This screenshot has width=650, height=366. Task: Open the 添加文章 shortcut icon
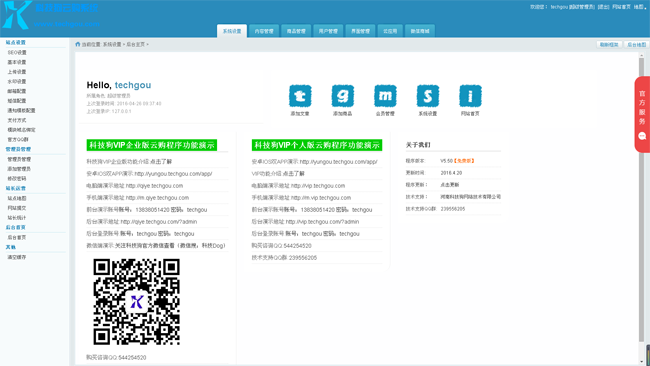pos(300,96)
